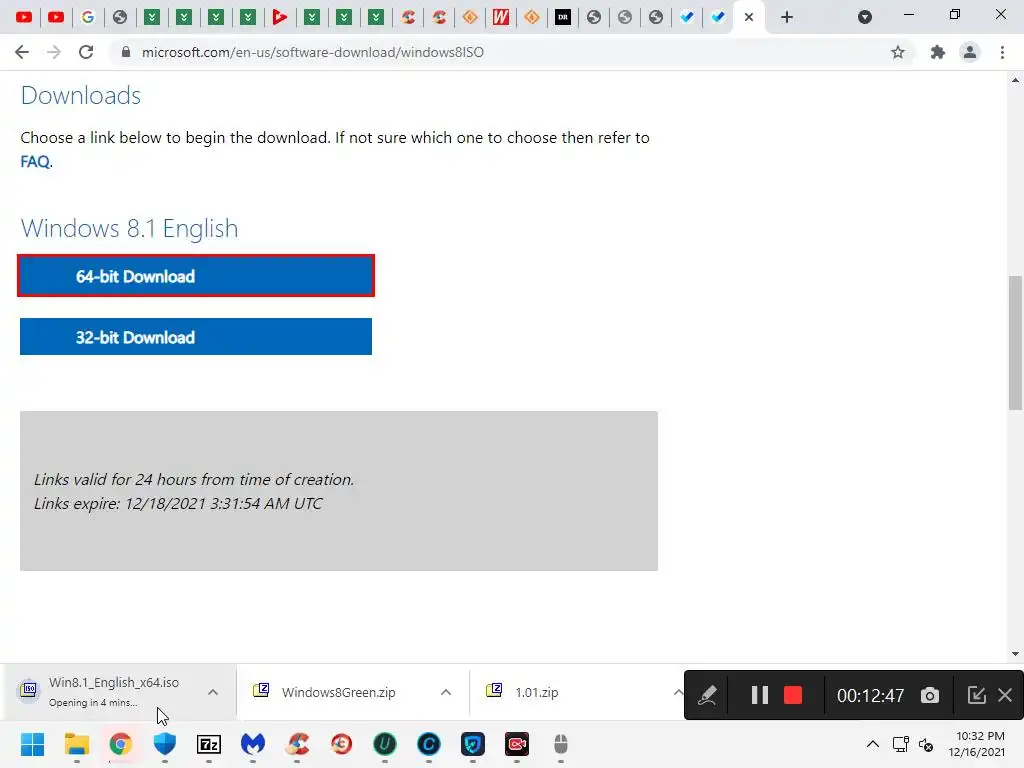Switch to the black DR icon tab
1024x768 pixels.
point(563,17)
